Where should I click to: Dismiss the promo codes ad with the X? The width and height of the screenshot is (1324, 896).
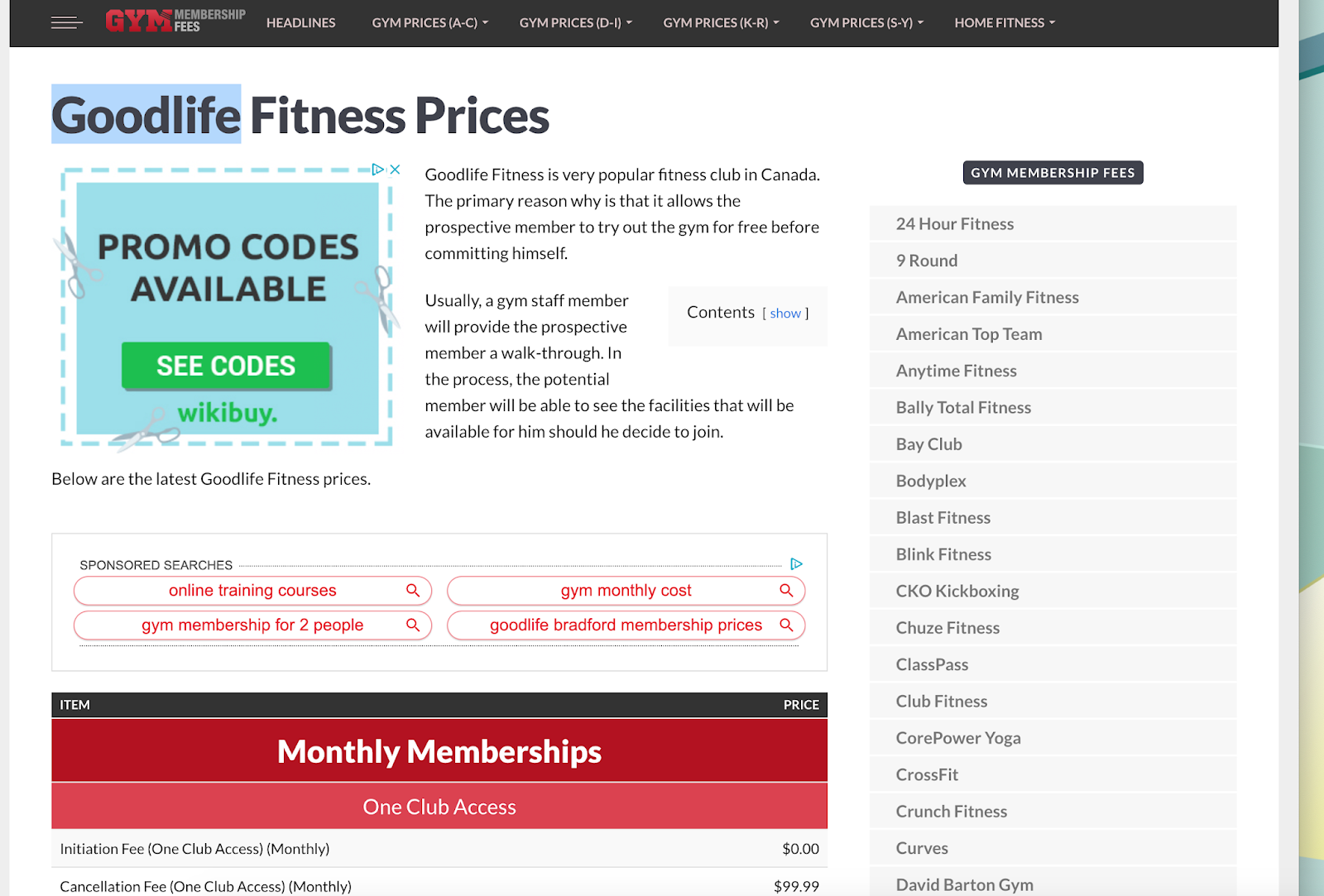[396, 169]
